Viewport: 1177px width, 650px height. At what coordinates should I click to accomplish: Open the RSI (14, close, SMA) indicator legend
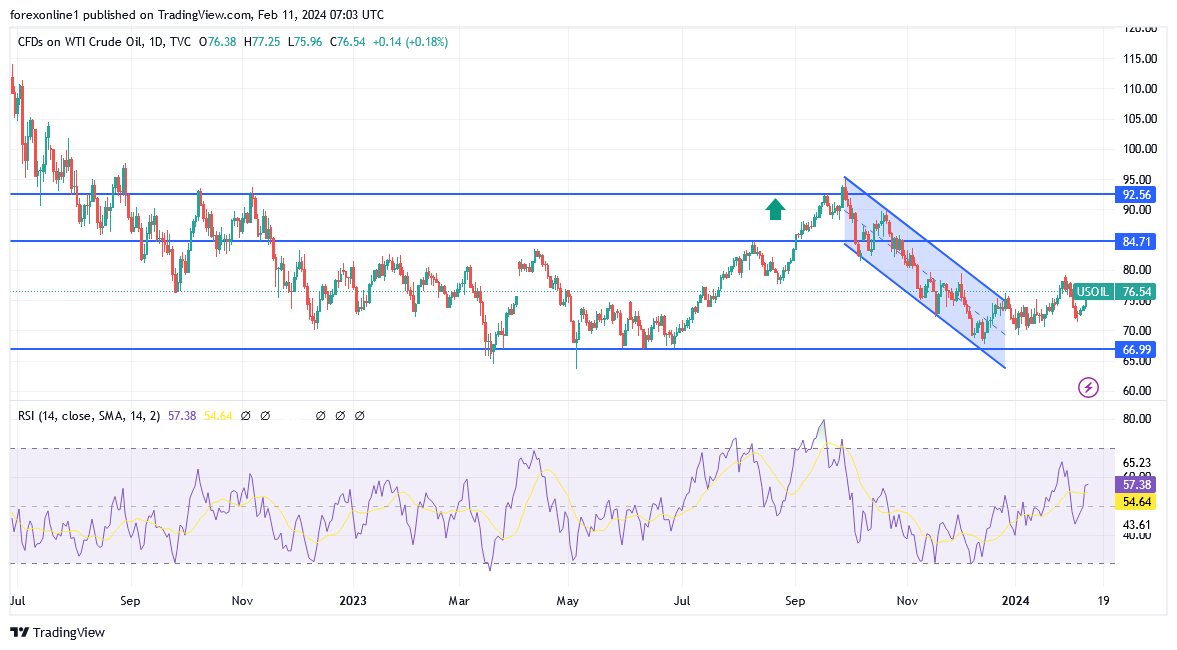pos(82,415)
